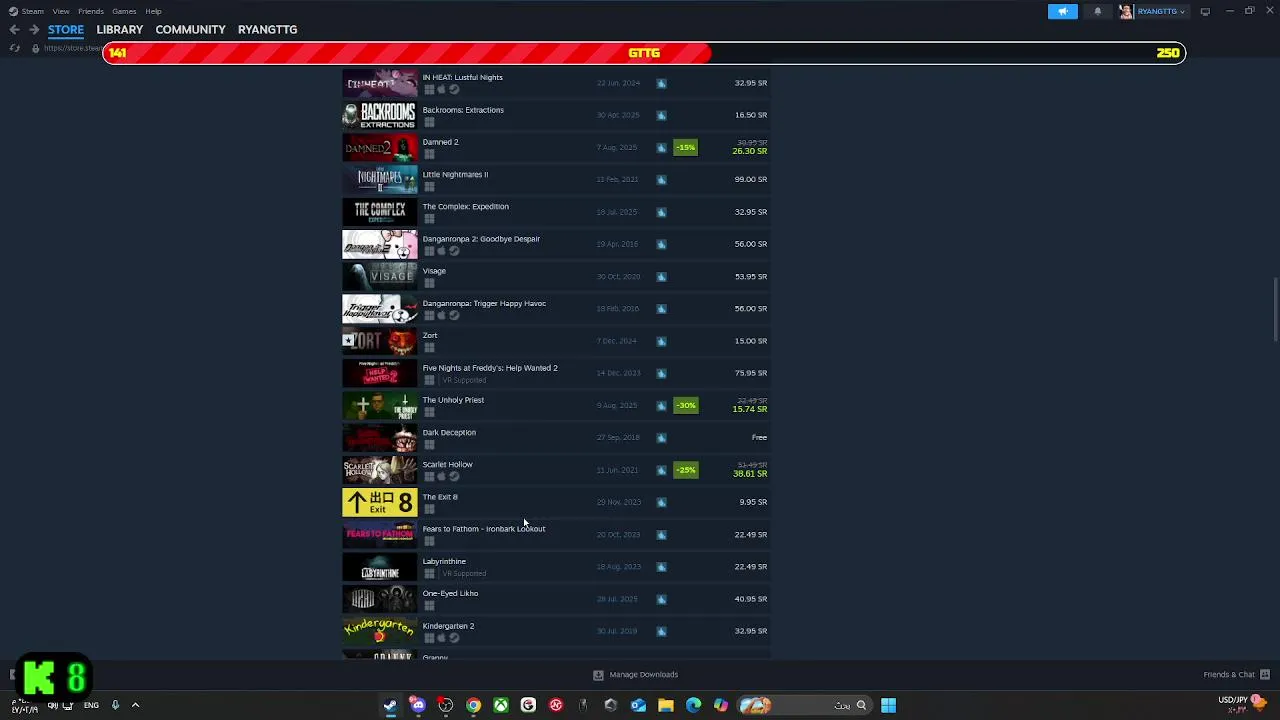Click The Complex: Expedition thumbnail
Image resolution: width=1280 pixels, height=720 pixels.
[379, 212]
